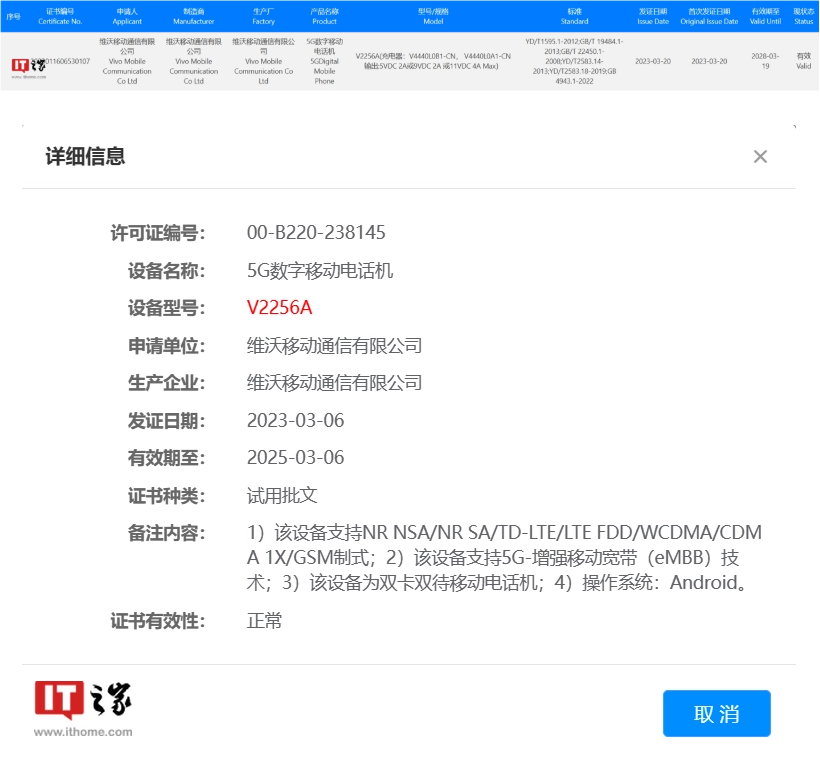Click the Applicant column header
The height and width of the screenshot is (757, 820).
point(127,16)
